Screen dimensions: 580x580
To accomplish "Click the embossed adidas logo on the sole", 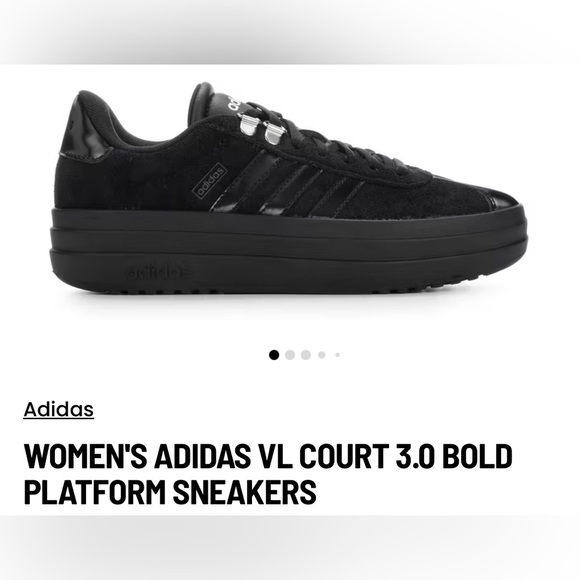I will (159, 272).
